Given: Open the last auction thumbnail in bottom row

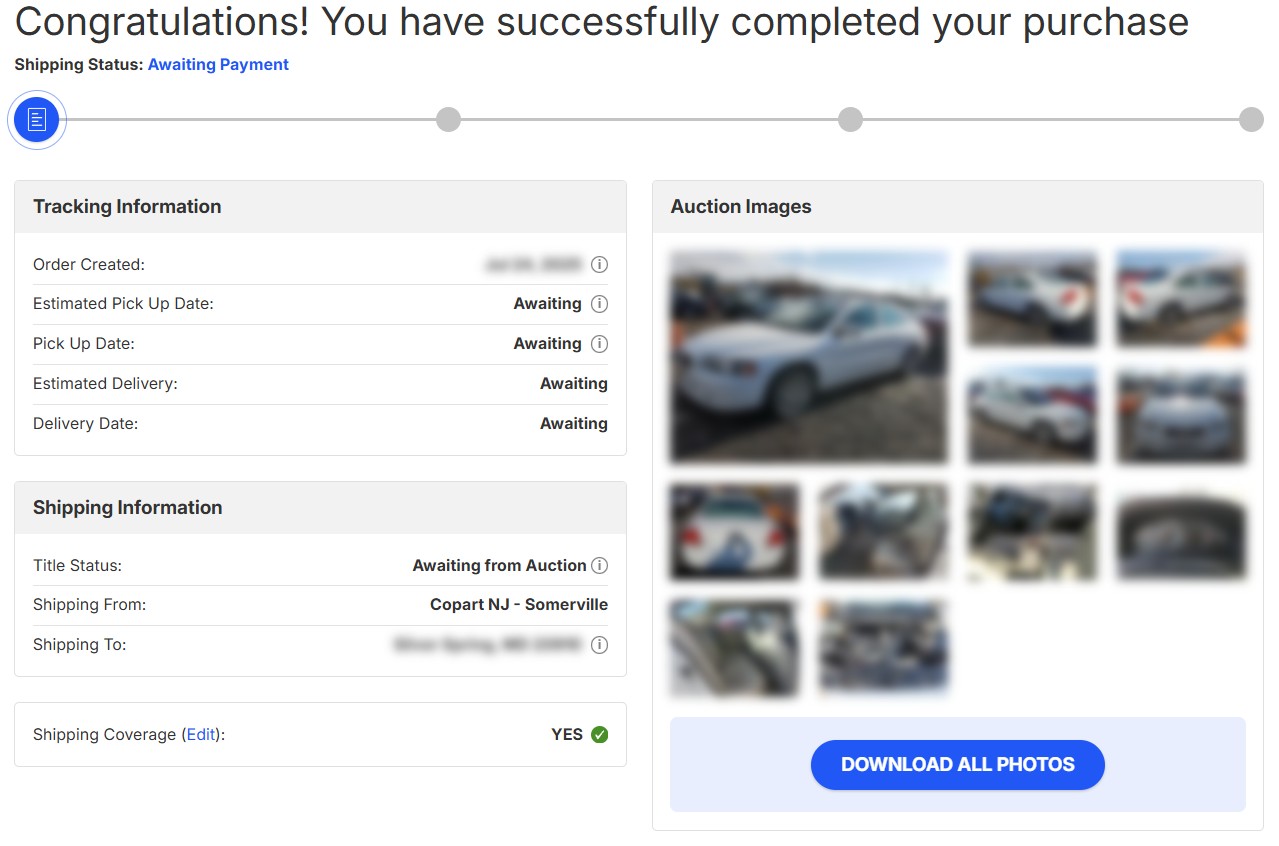Looking at the screenshot, I should (x=883, y=647).
